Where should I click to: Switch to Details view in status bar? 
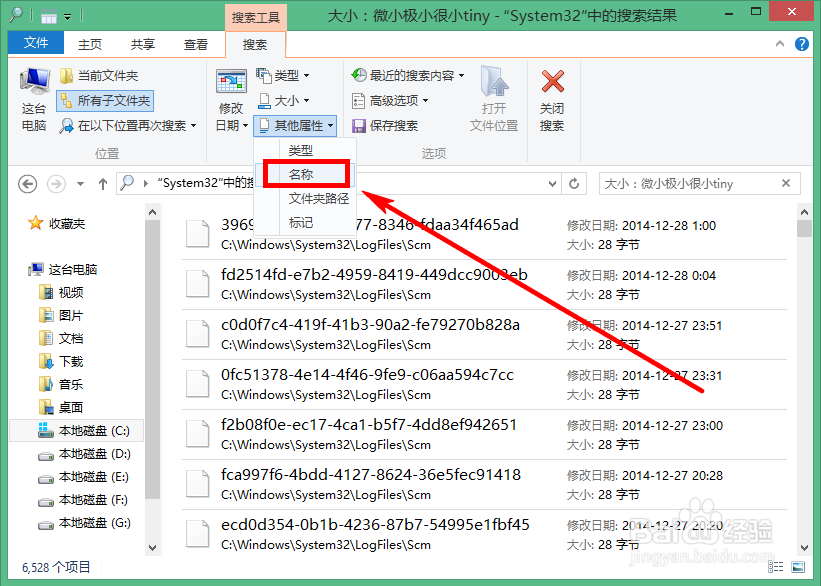(x=775, y=567)
